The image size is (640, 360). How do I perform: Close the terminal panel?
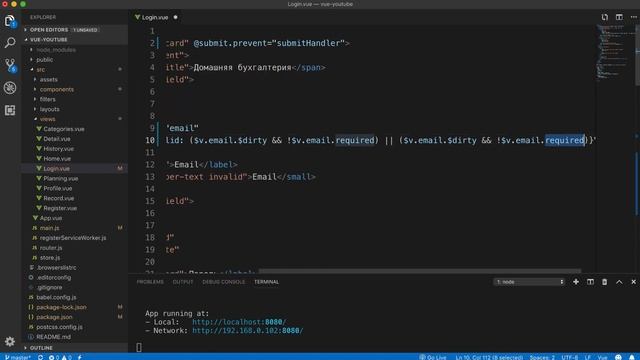click(x=633, y=282)
